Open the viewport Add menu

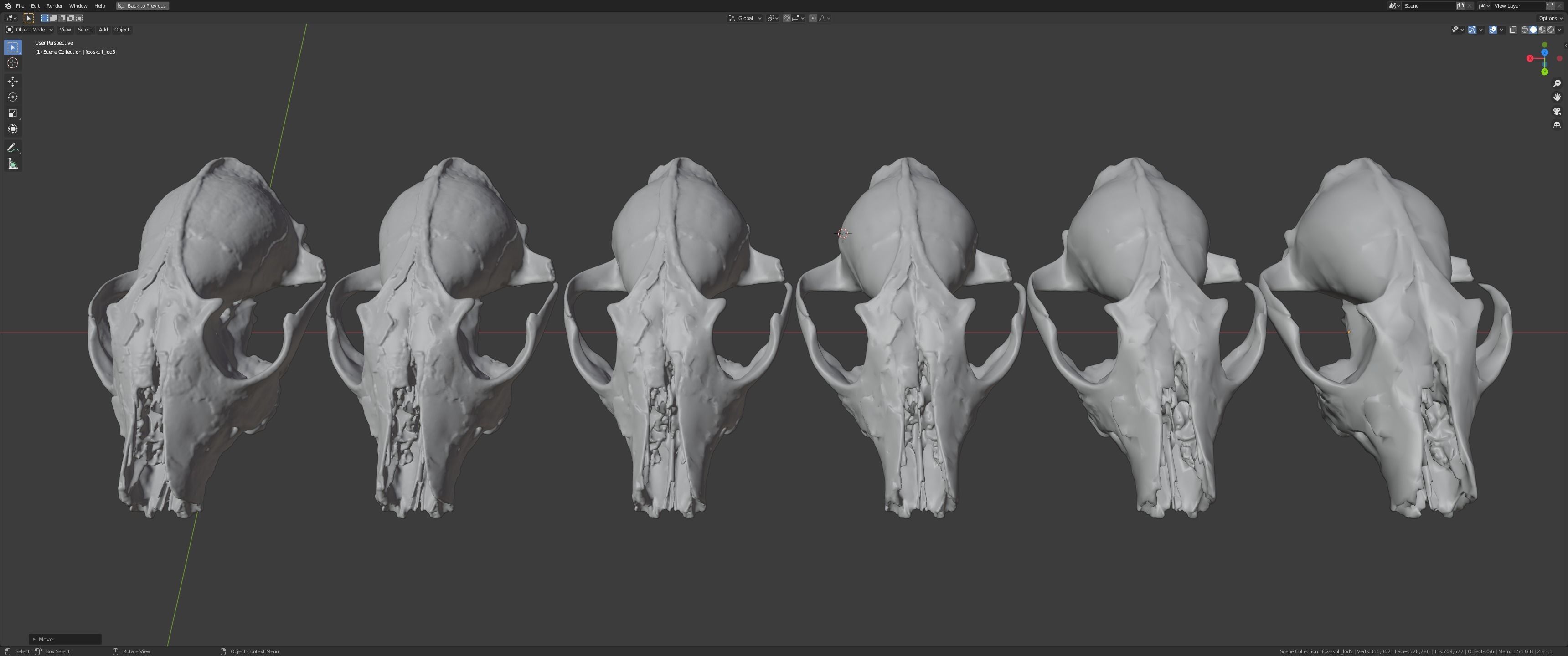click(x=103, y=29)
